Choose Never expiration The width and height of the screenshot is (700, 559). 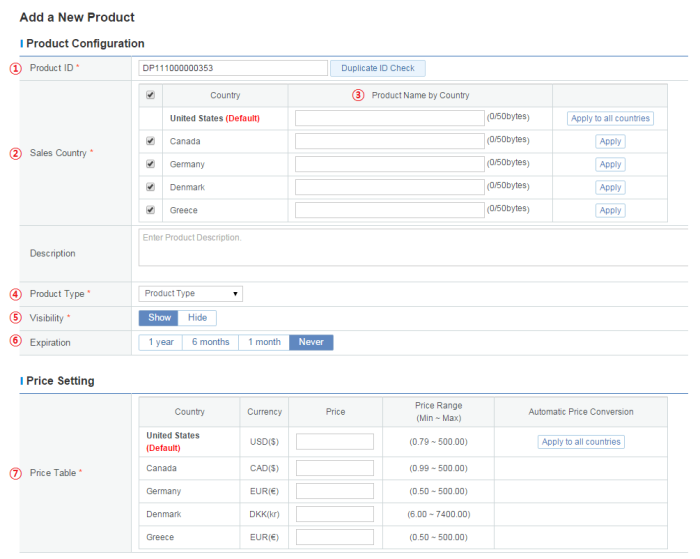tap(311, 342)
